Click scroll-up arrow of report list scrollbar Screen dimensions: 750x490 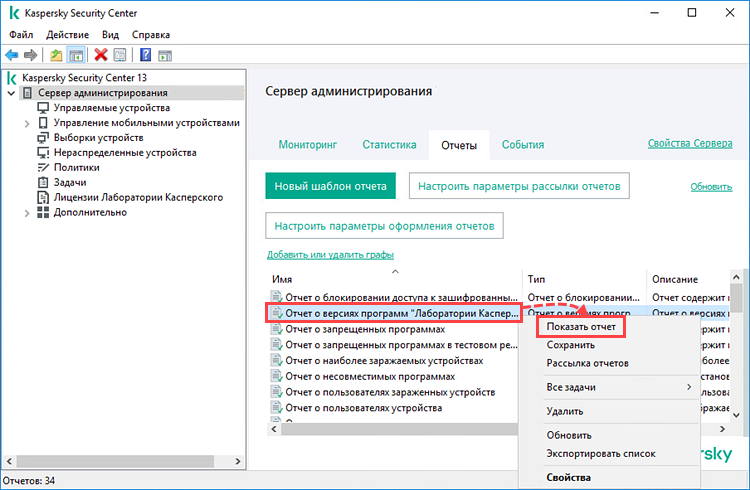point(736,277)
